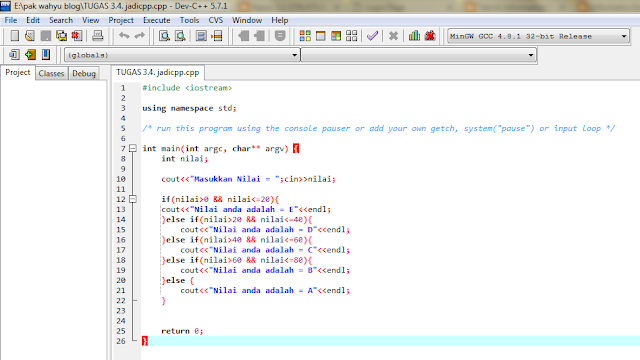The height and width of the screenshot is (360, 640).
Task: Open the Search menu
Action: 61,20
